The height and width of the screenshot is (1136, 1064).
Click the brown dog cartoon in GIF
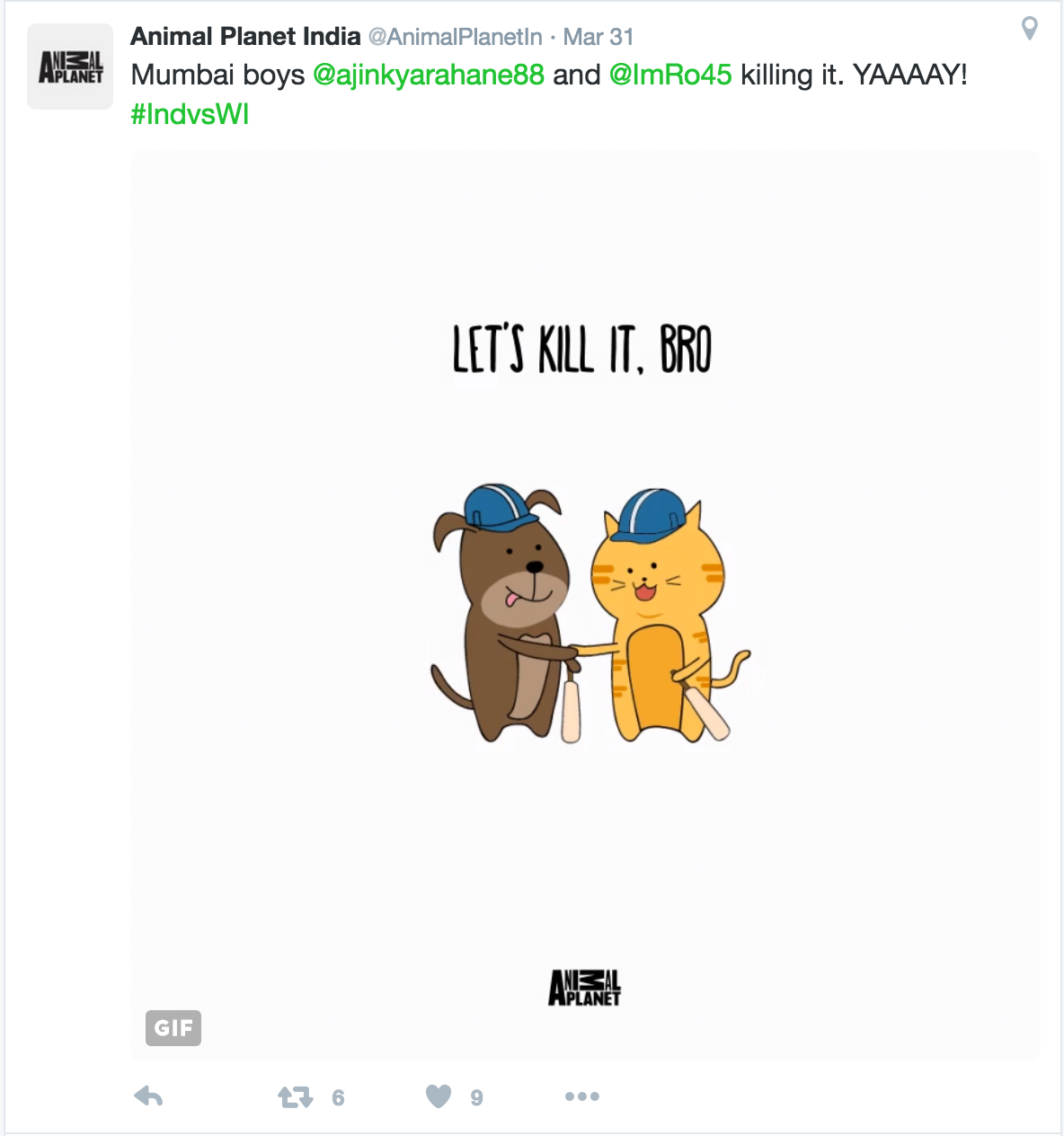tap(506, 613)
